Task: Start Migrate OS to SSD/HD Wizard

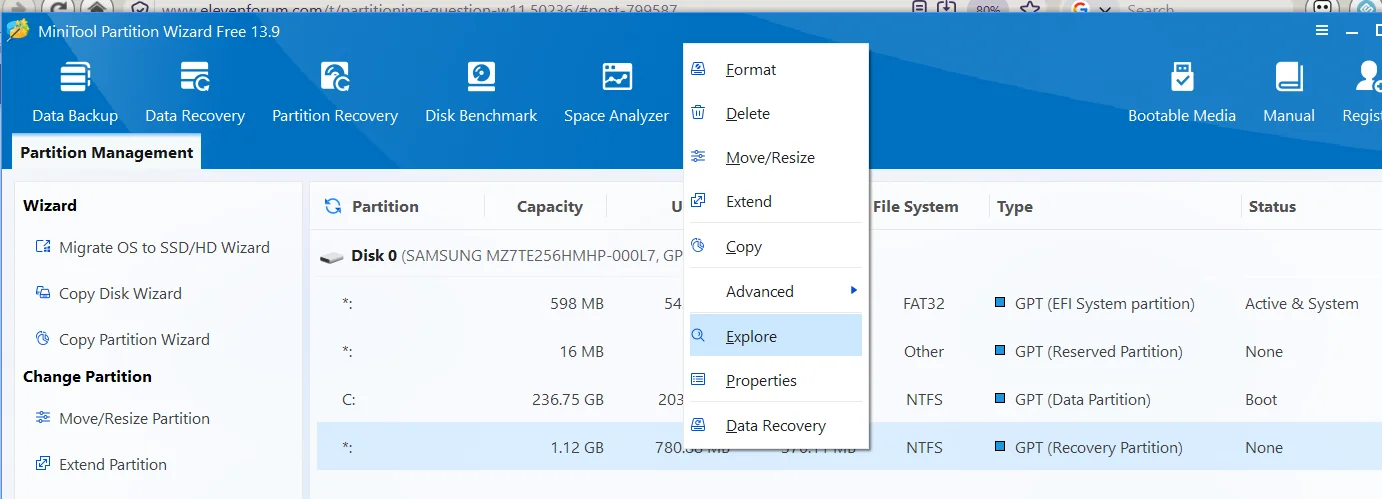Action: click(x=152, y=247)
